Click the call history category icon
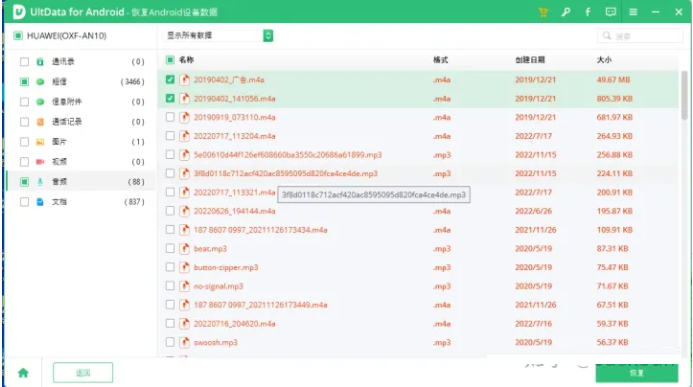This screenshot has height=387, width=693. point(40,121)
